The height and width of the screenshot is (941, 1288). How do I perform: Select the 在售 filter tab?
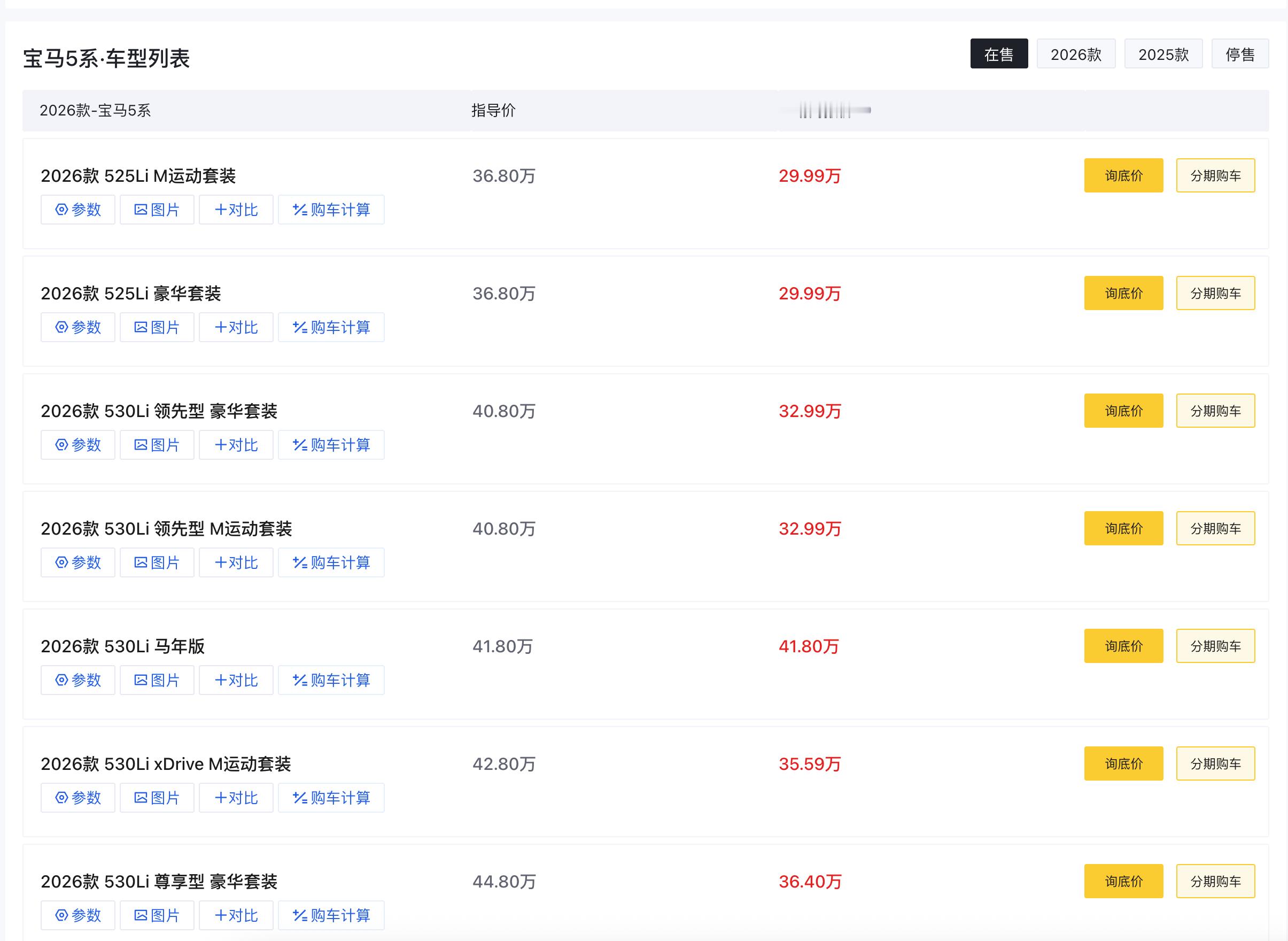pyautogui.click(x=999, y=53)
